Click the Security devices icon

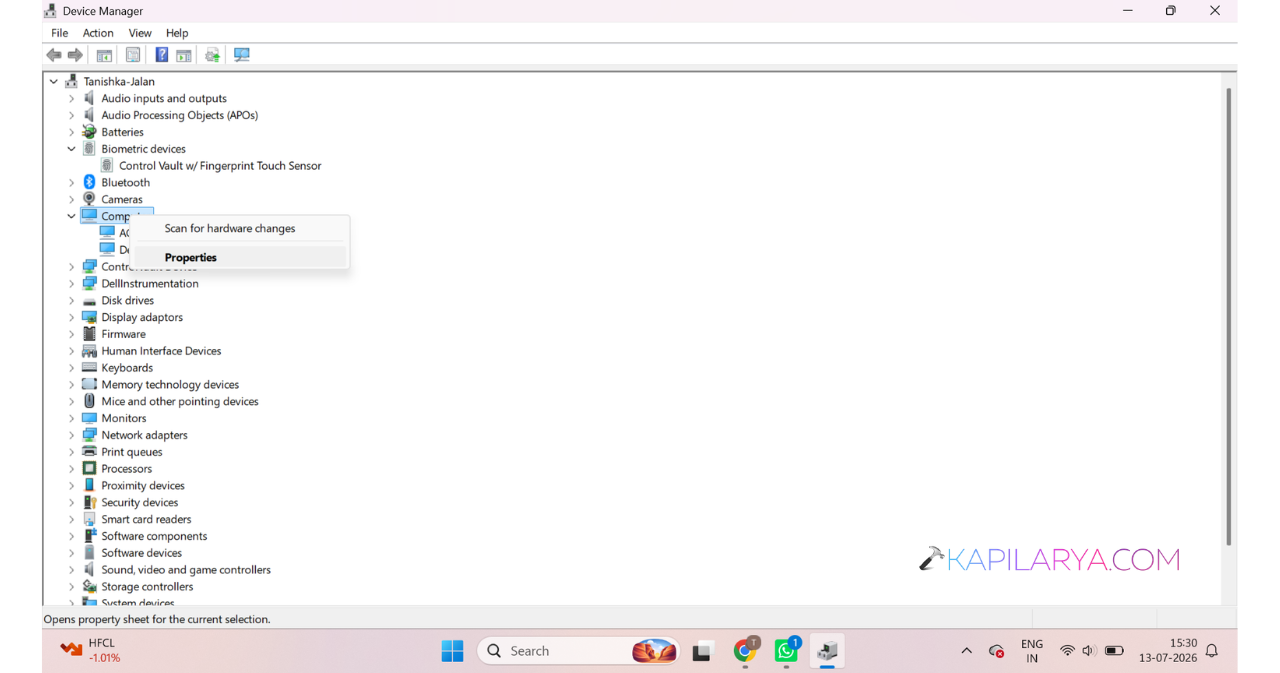click(x=89, y=502)
